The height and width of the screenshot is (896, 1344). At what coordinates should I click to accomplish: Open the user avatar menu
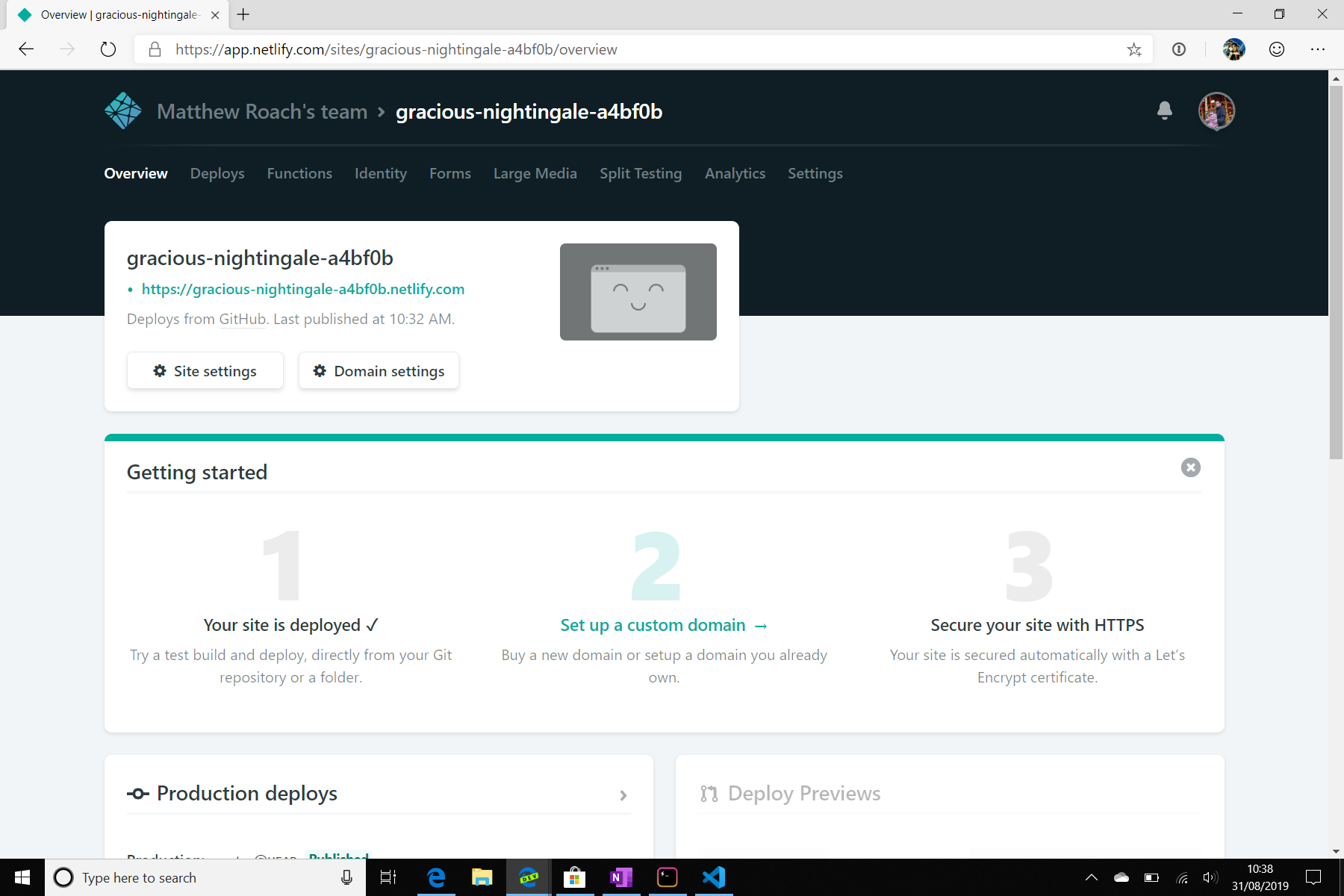(1216, 111)
